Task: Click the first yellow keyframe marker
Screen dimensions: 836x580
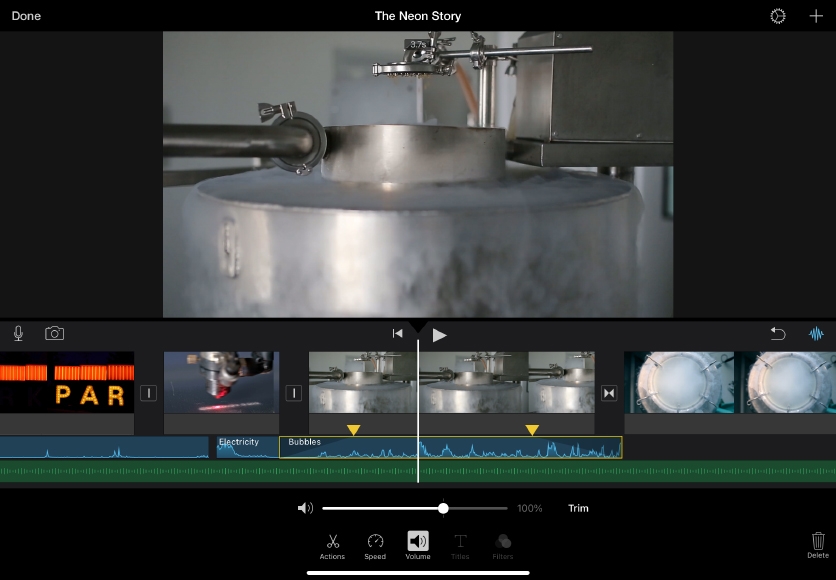Action: coord(353,430)
